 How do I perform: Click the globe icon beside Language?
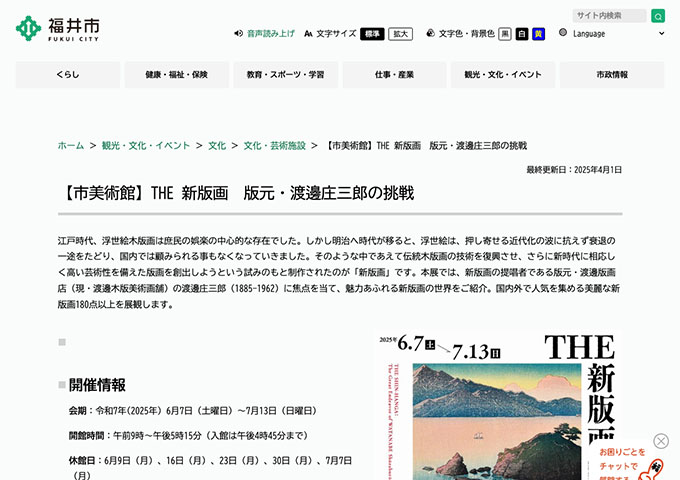coord(563,33)
